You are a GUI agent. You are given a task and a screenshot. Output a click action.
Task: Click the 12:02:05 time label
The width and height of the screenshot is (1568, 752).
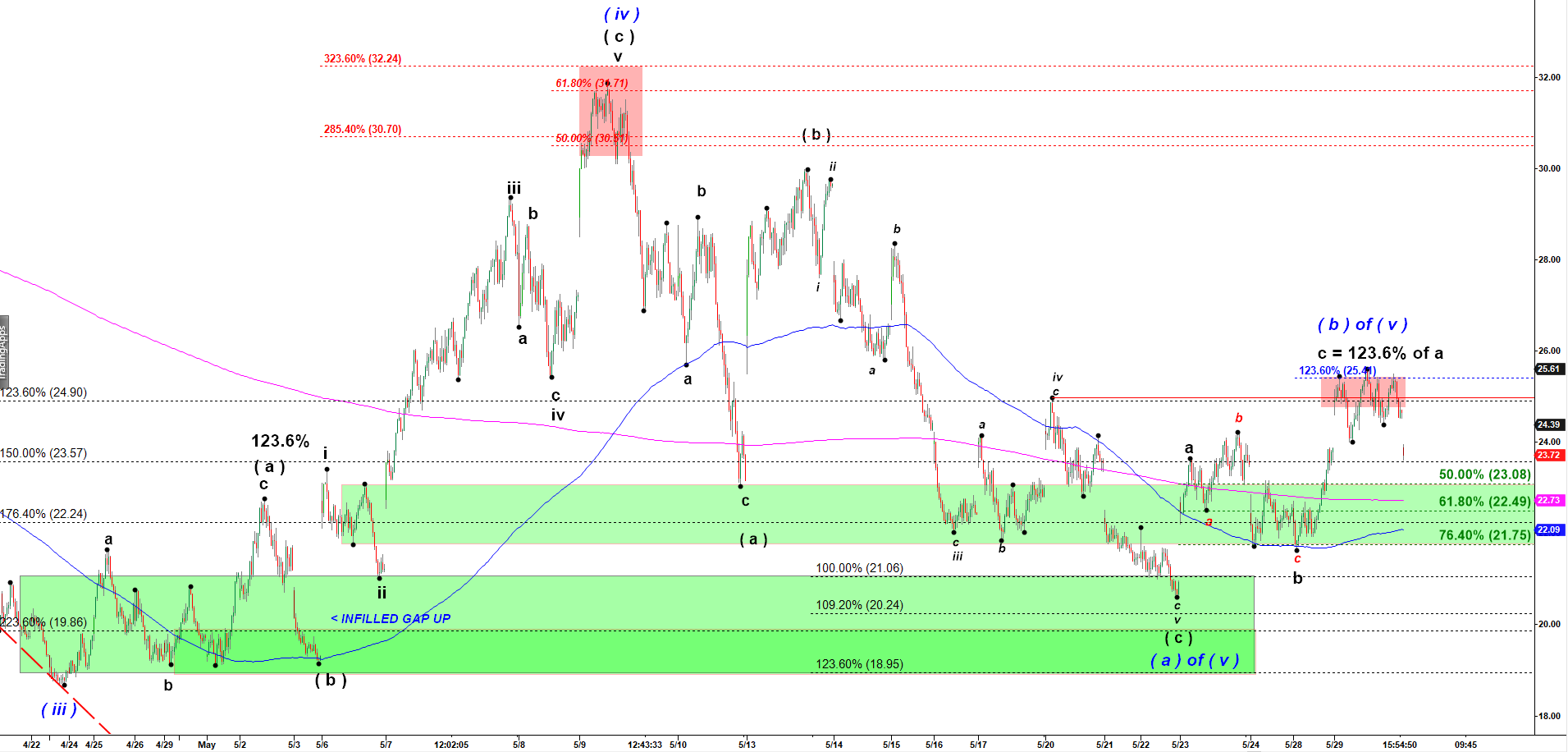[451, 745]
